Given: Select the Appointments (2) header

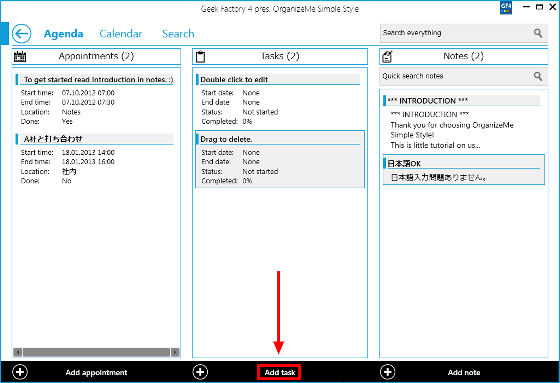Looking at the screenshot, I should (96, 56).
